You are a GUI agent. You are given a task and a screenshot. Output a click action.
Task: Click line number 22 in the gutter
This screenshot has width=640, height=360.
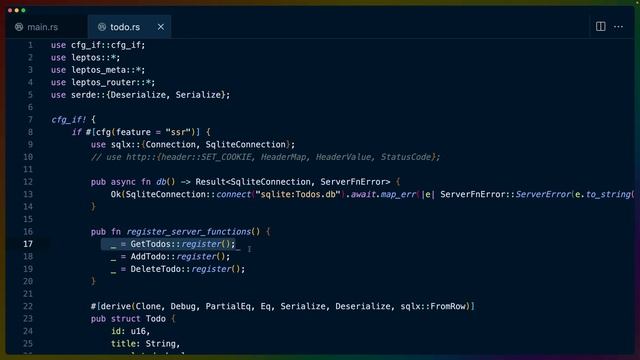28,306
